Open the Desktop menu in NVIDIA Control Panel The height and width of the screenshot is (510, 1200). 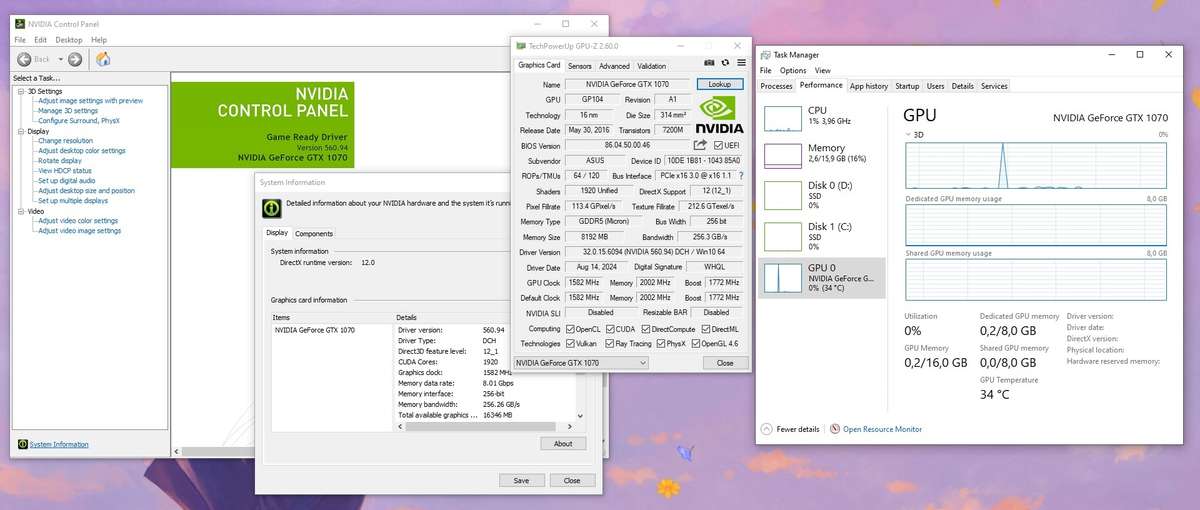[x=68, y=40]
